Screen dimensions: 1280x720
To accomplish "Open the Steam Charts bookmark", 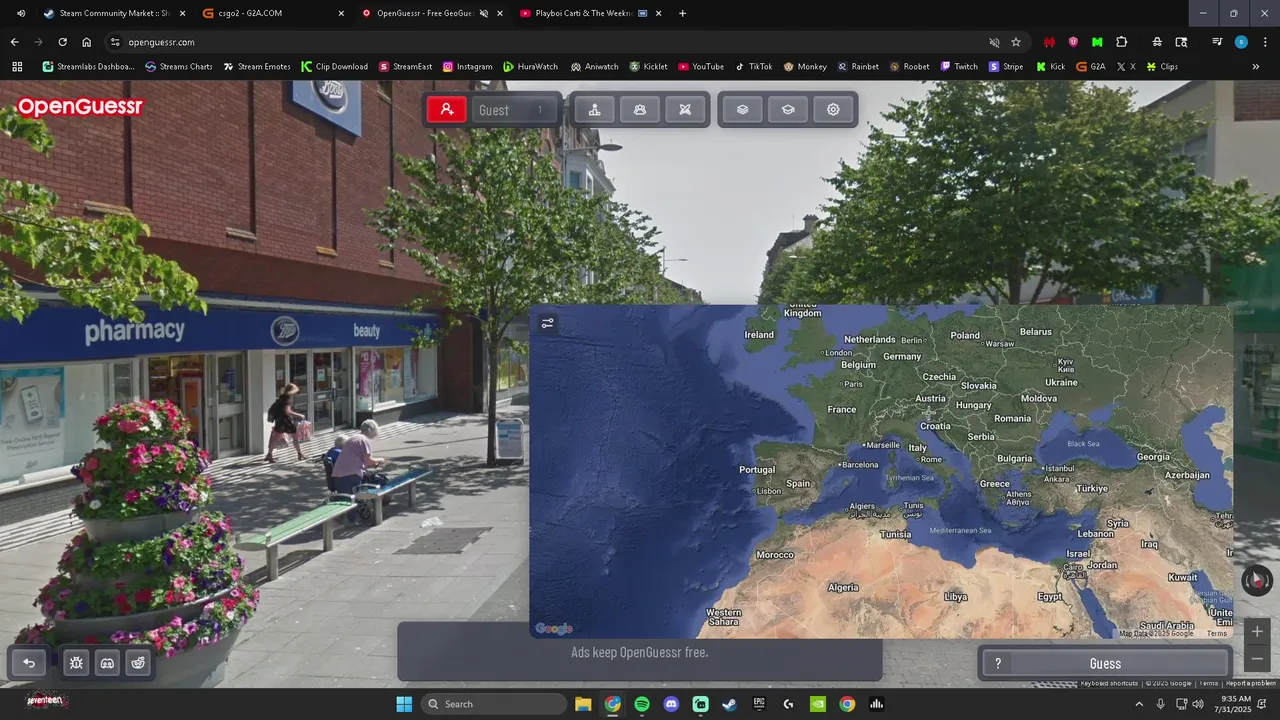I will pyautogui.click(x=179, y=67).
